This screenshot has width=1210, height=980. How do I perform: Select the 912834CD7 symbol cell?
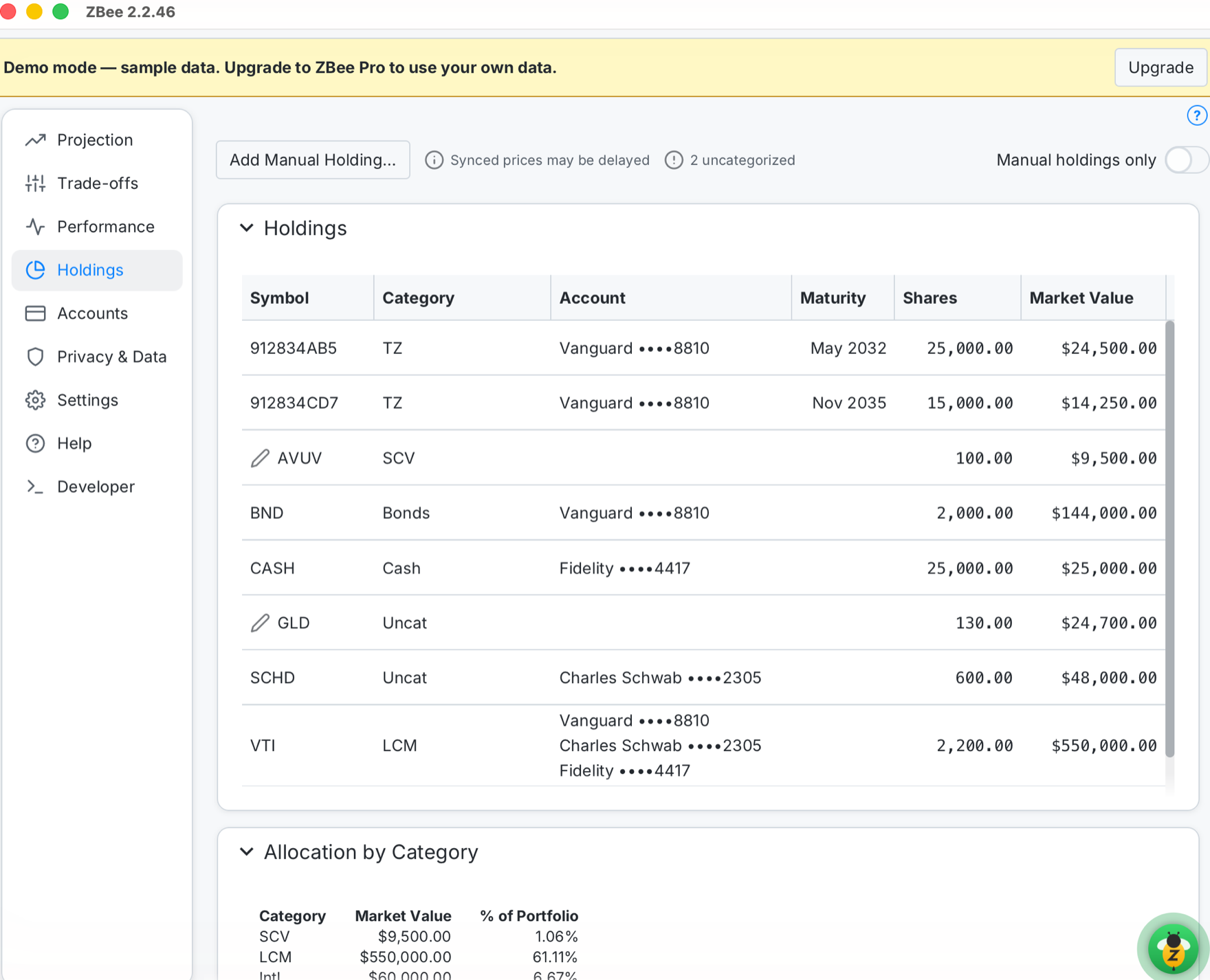pos(294,403)
